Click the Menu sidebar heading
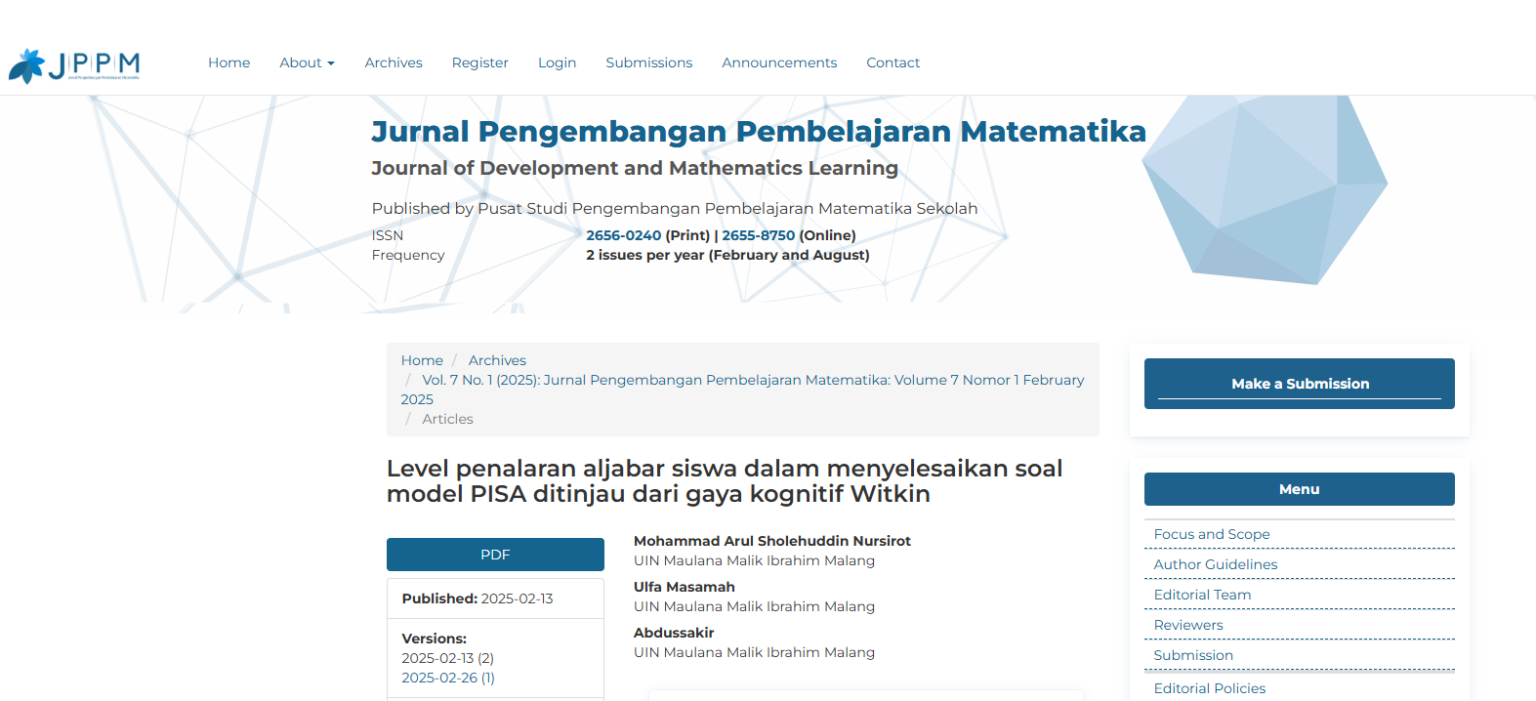 pos(1299,489)
